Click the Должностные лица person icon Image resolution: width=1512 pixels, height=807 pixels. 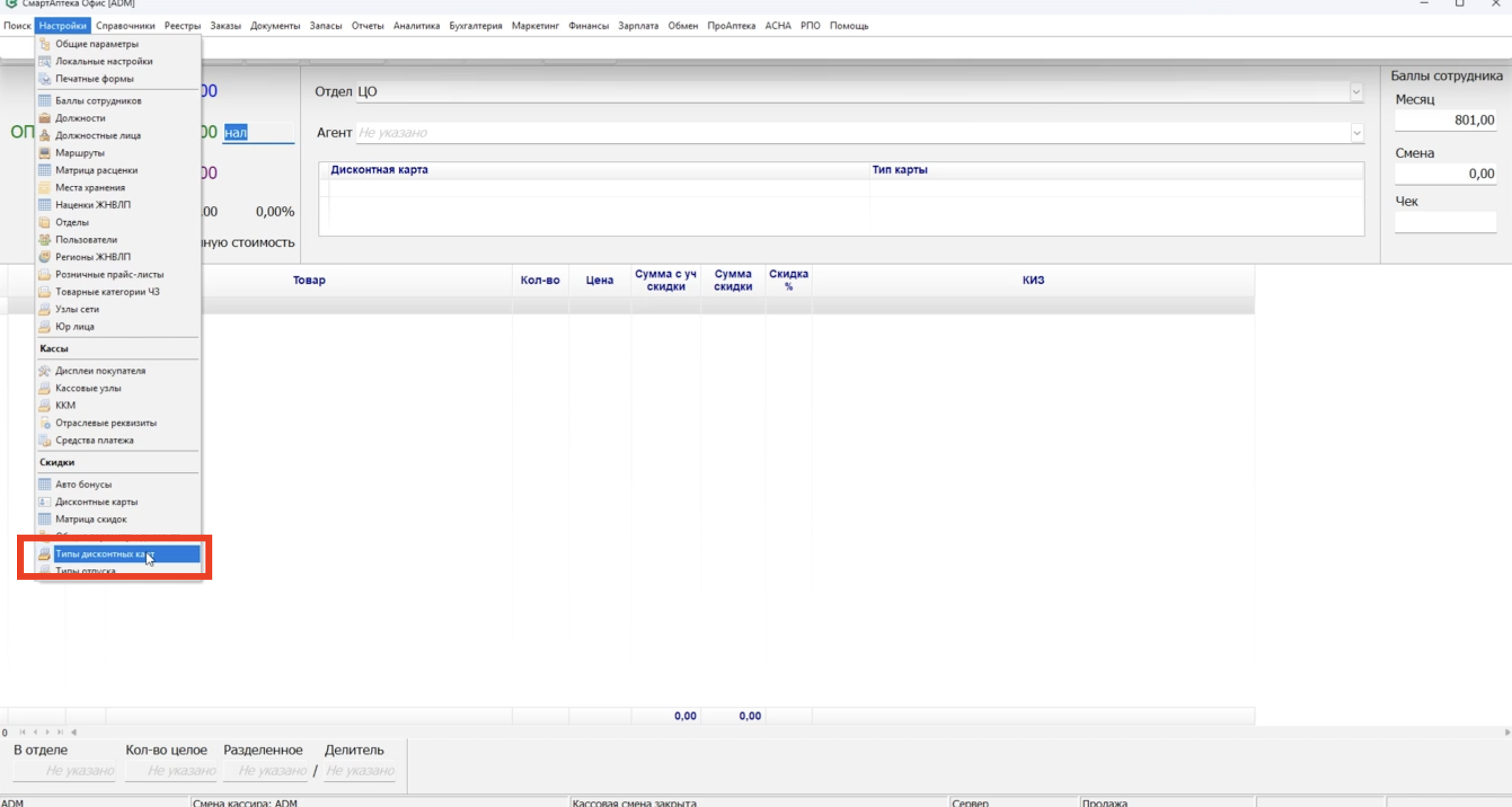point(45,135)
